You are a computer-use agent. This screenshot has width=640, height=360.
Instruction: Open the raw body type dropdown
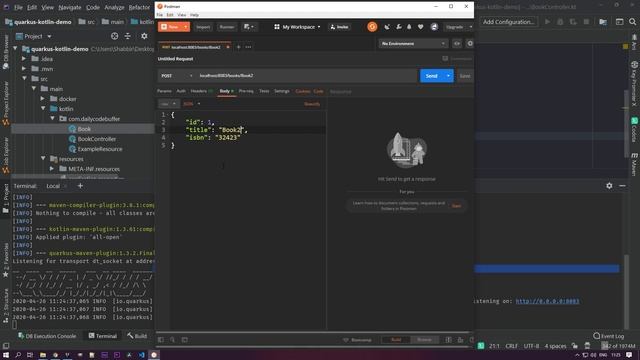(x=168, y=104)
